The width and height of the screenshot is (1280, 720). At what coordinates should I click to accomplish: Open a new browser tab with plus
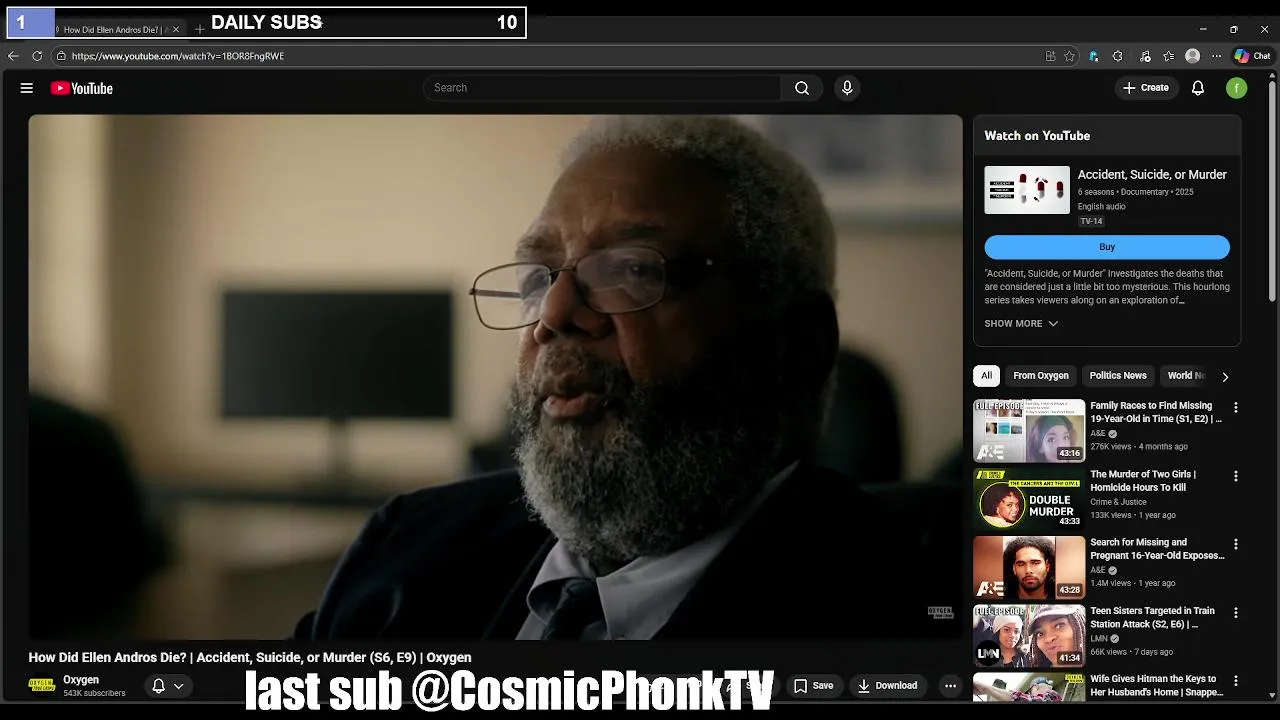(x=199, y=29)
